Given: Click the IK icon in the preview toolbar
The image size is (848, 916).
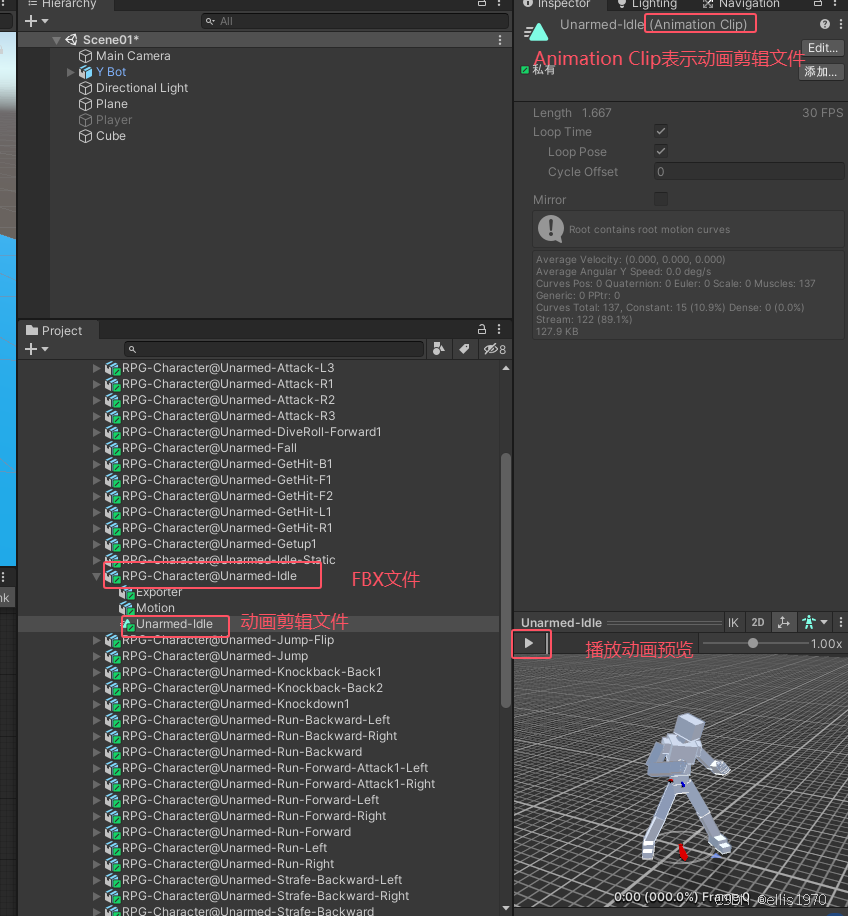Looking at the screenshot, I should pyautogui.click(x=733, y=622).
